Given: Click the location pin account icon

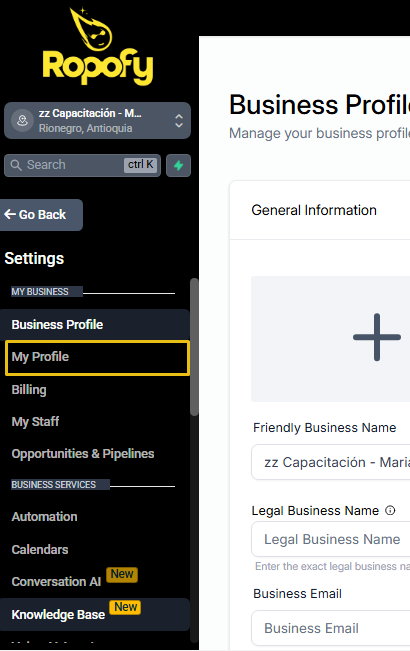Looking at the screenshot, I should (x=22, y=120).
